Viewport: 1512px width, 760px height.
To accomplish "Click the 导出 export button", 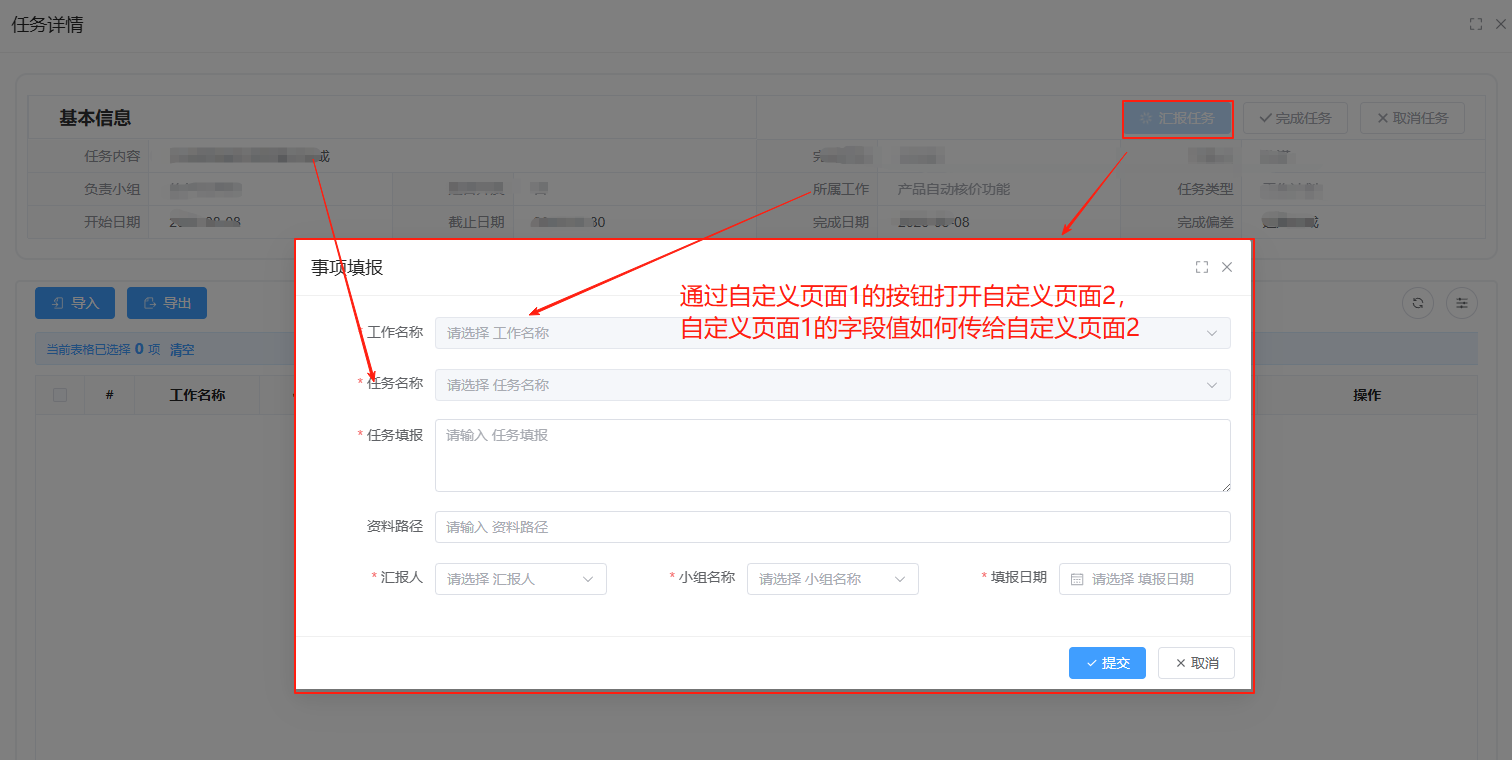I will coord(166,303).
